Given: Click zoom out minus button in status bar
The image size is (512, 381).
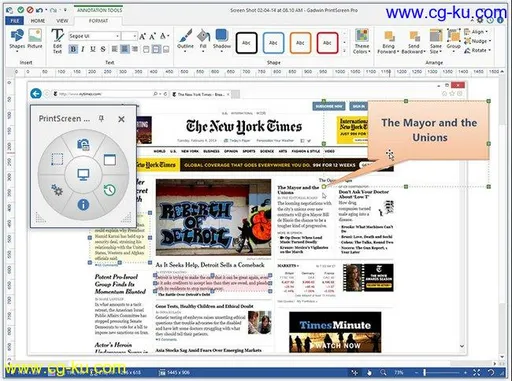Looking at the screenshot, I should point(416,372).
